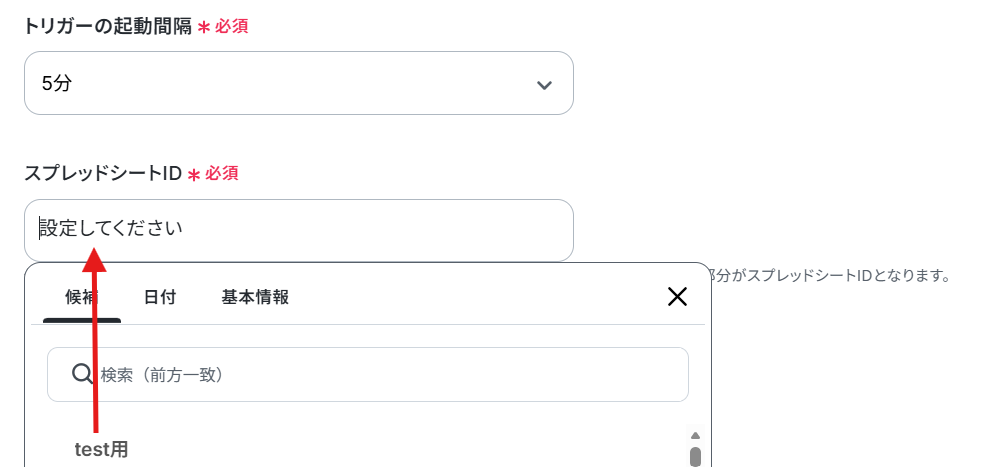
Task: Select test用 from the candidate list
Action: pos(101,450)
